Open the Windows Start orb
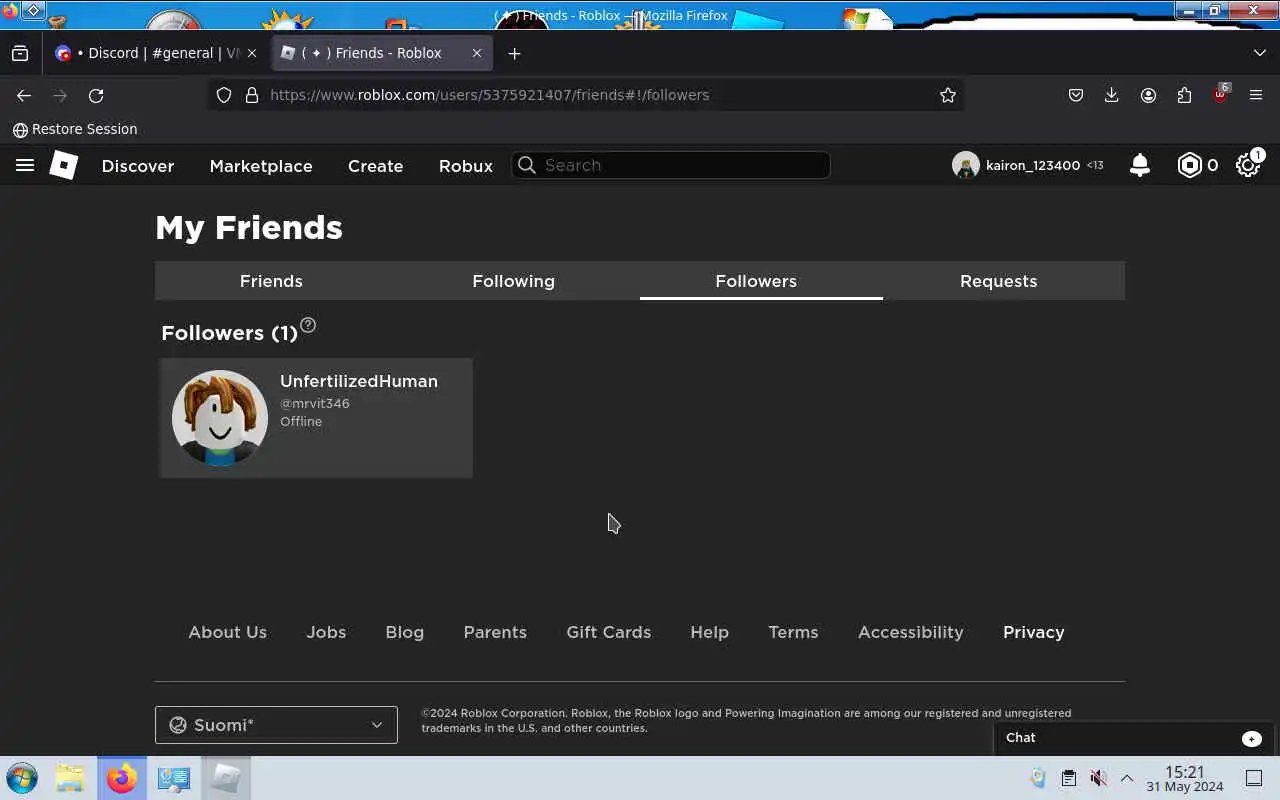Viewport: 1280px width, 800px height. point(22,778)
